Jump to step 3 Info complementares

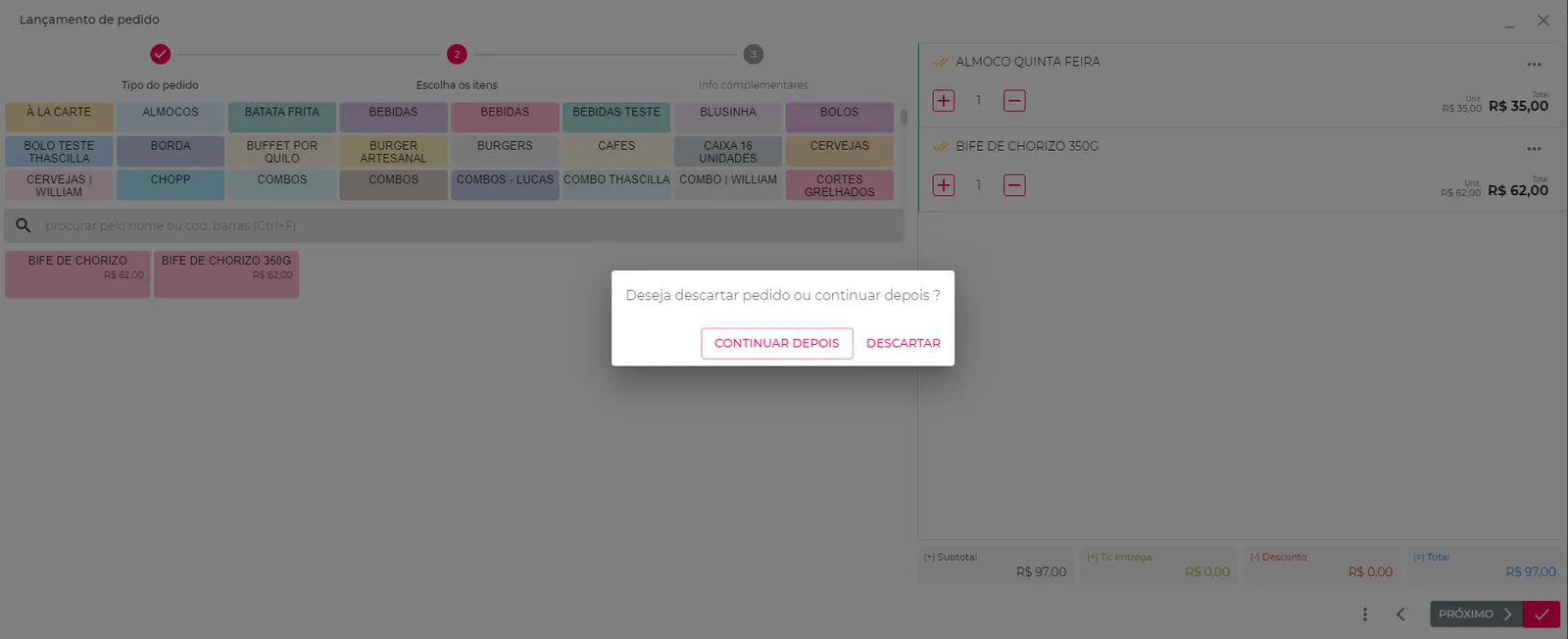point(753,55)
